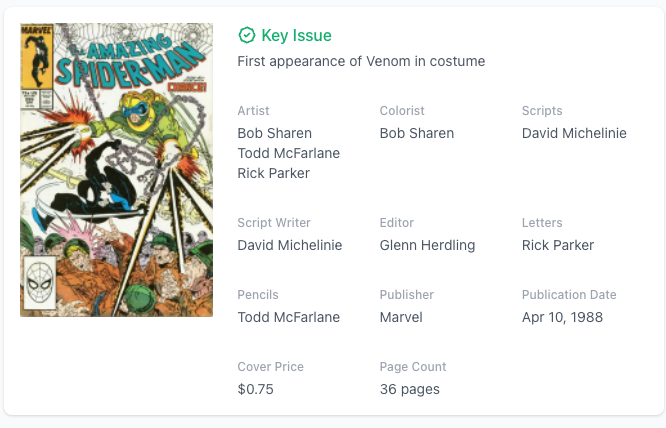Screen dimensions: 666x428
Task: Click the First appearance of Venom description
Action: tap(361, 61)
